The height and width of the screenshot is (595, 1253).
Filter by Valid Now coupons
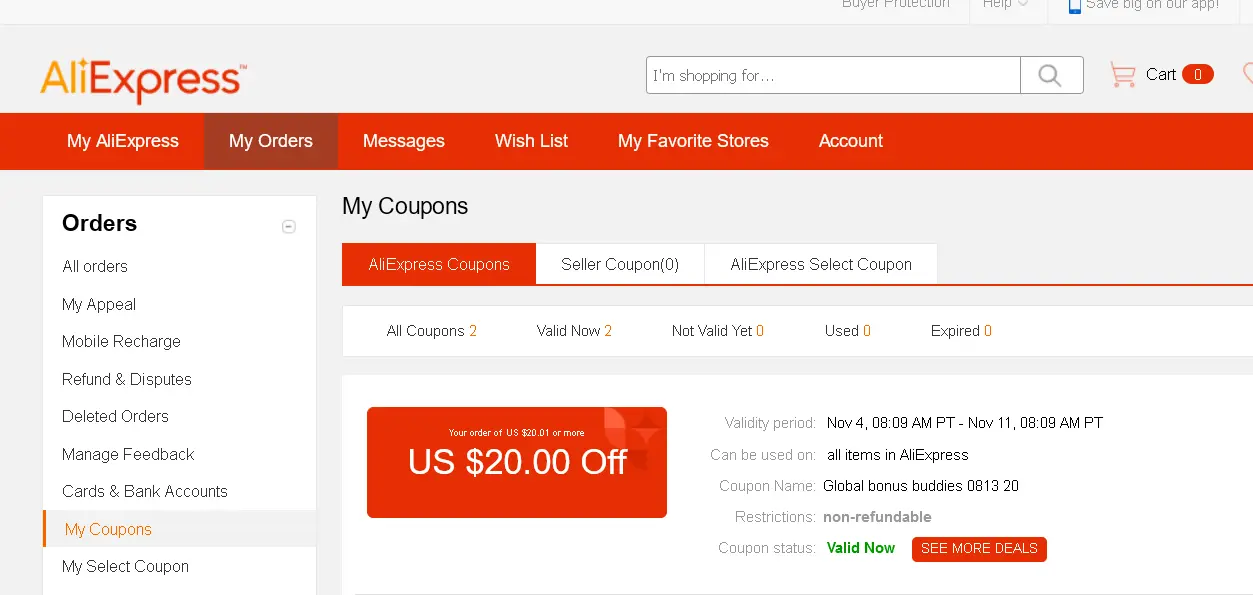[x=574, y=331]
